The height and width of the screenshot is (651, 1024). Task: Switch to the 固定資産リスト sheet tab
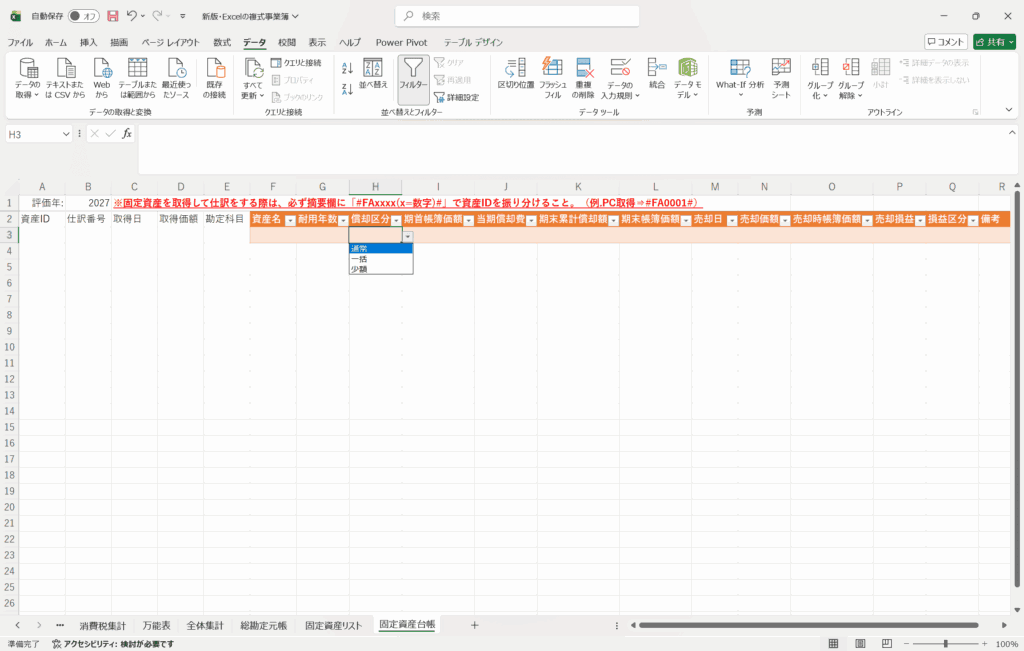coord(333,625)
